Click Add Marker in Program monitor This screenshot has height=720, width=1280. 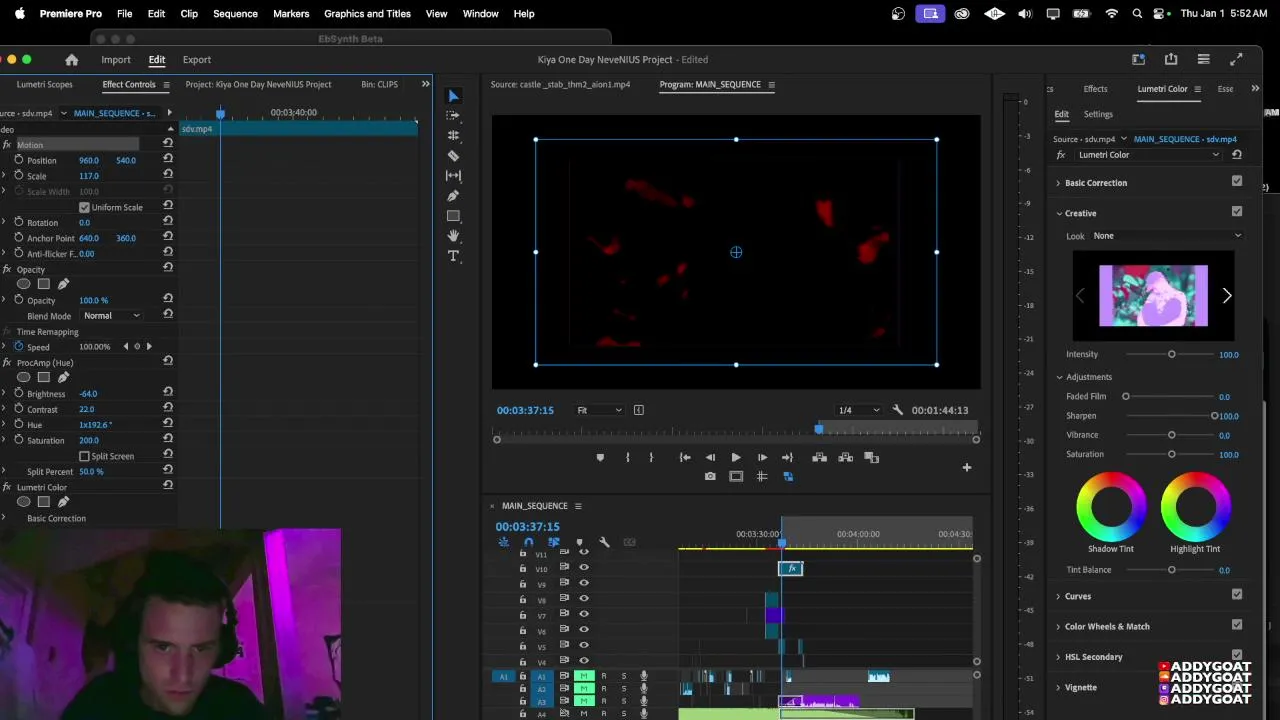point(600,458)
